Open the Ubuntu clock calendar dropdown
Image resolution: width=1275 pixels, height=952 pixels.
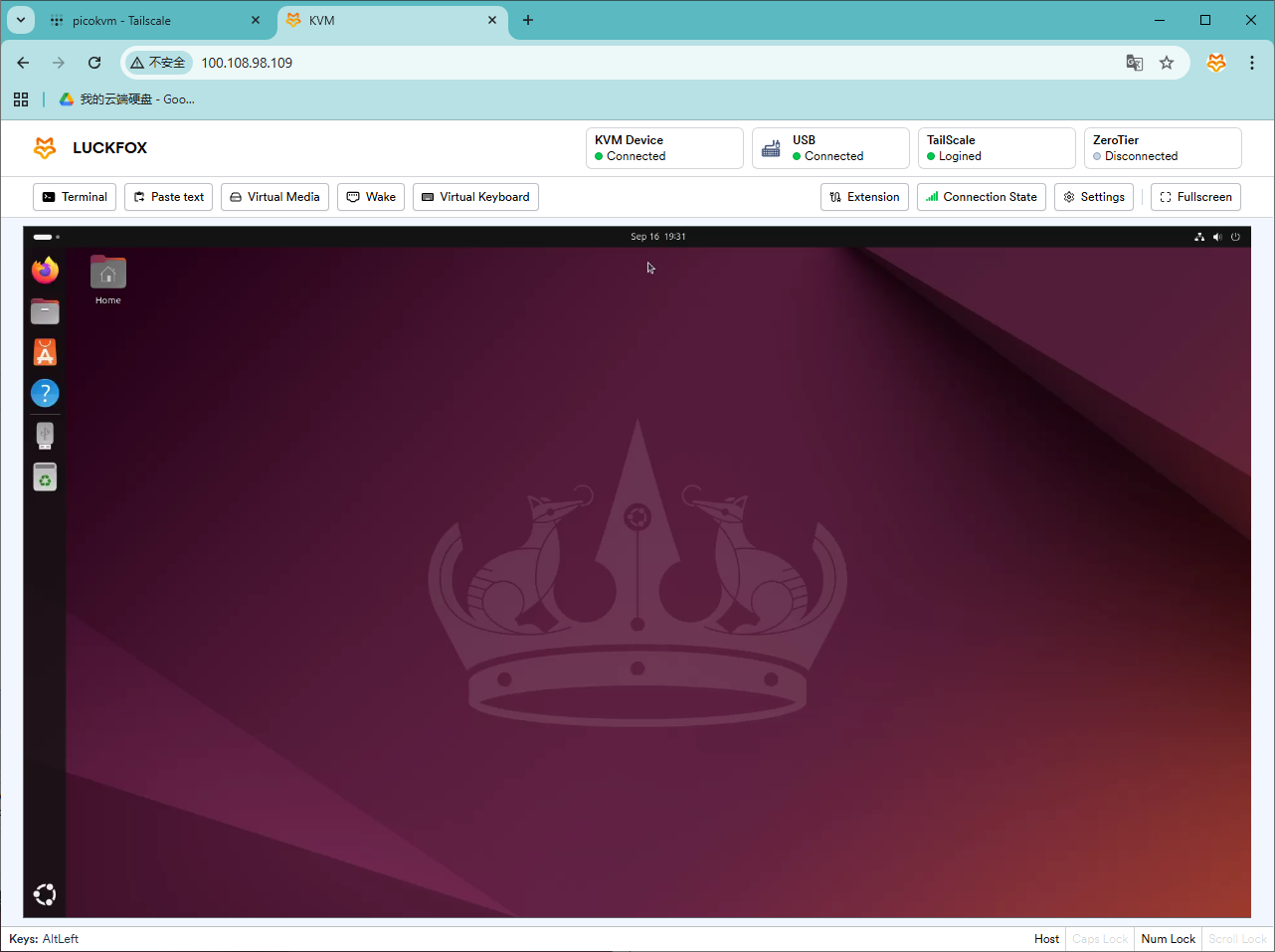657,237
